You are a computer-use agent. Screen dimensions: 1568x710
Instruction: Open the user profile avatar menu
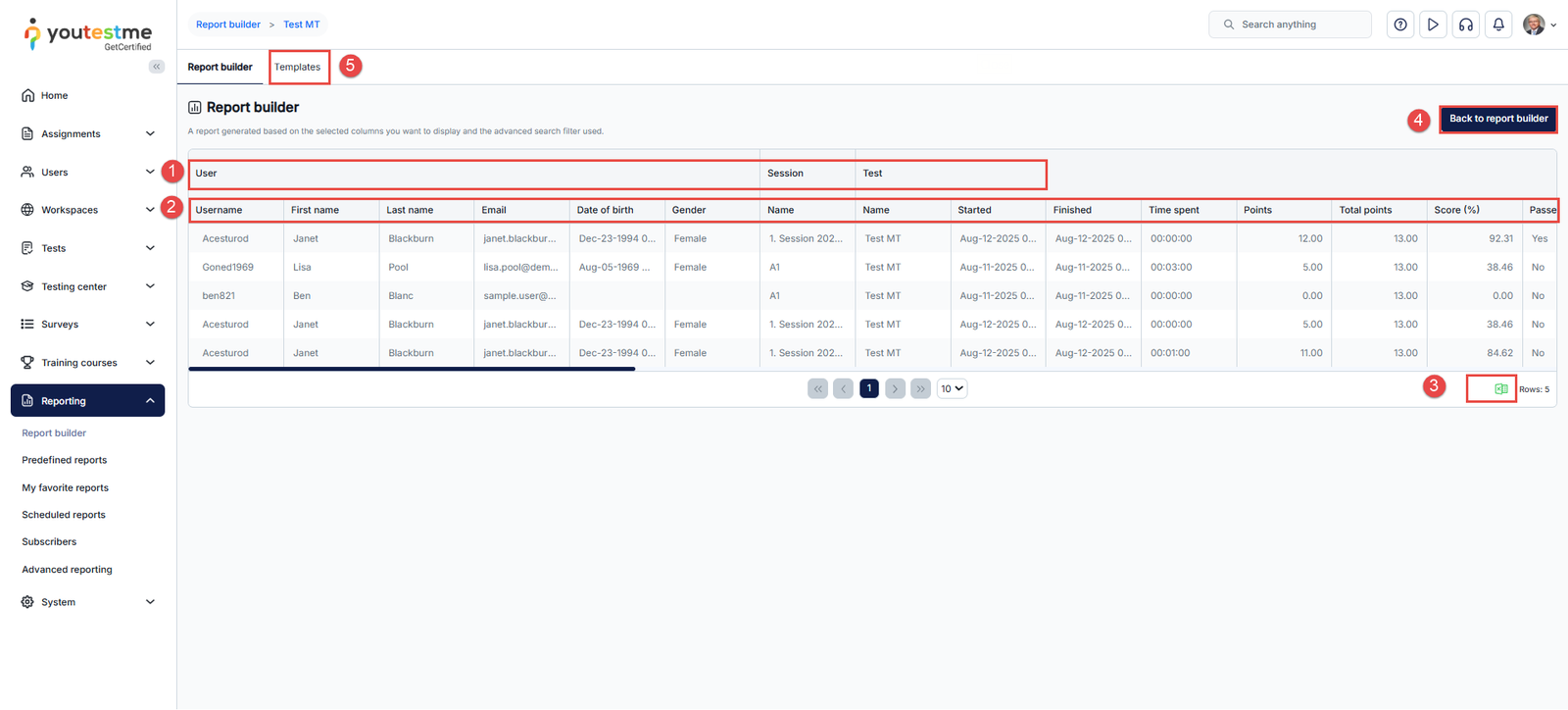point(1536,25)
